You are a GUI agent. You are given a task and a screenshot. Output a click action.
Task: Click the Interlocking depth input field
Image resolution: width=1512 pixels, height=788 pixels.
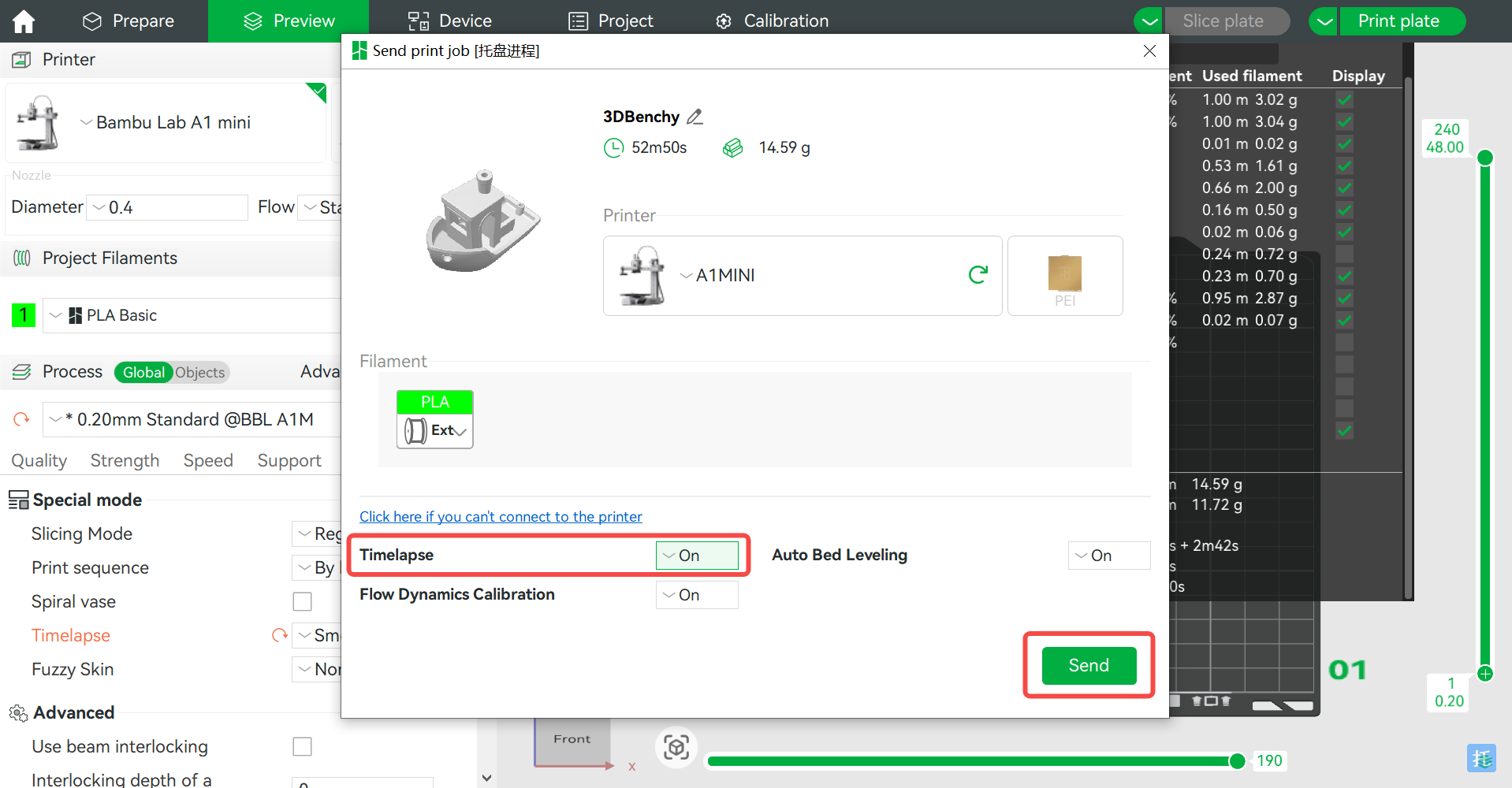363,782
